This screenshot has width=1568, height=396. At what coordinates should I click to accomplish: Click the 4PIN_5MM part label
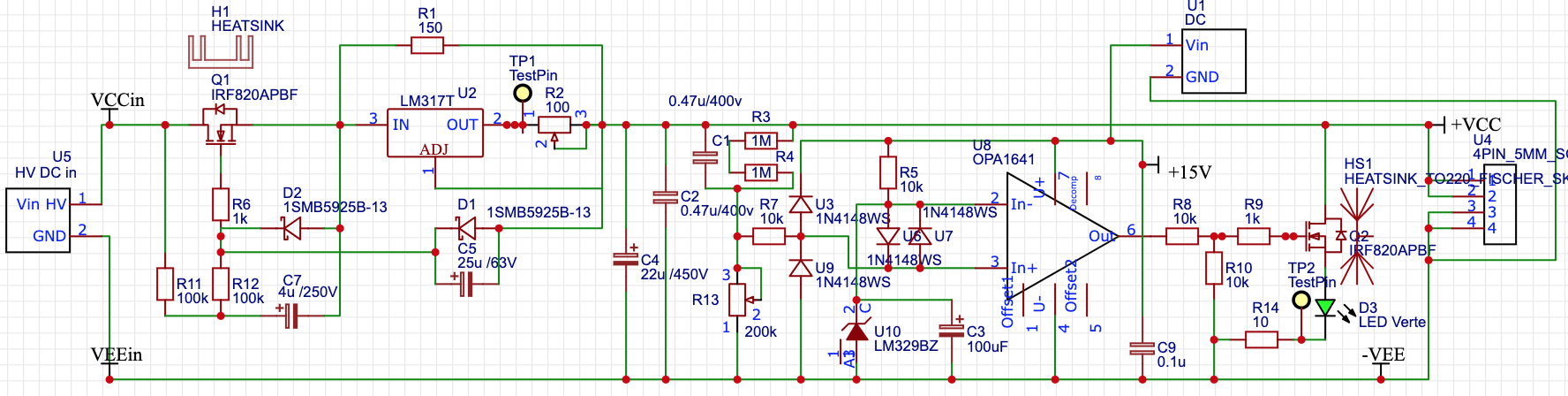1519,155
